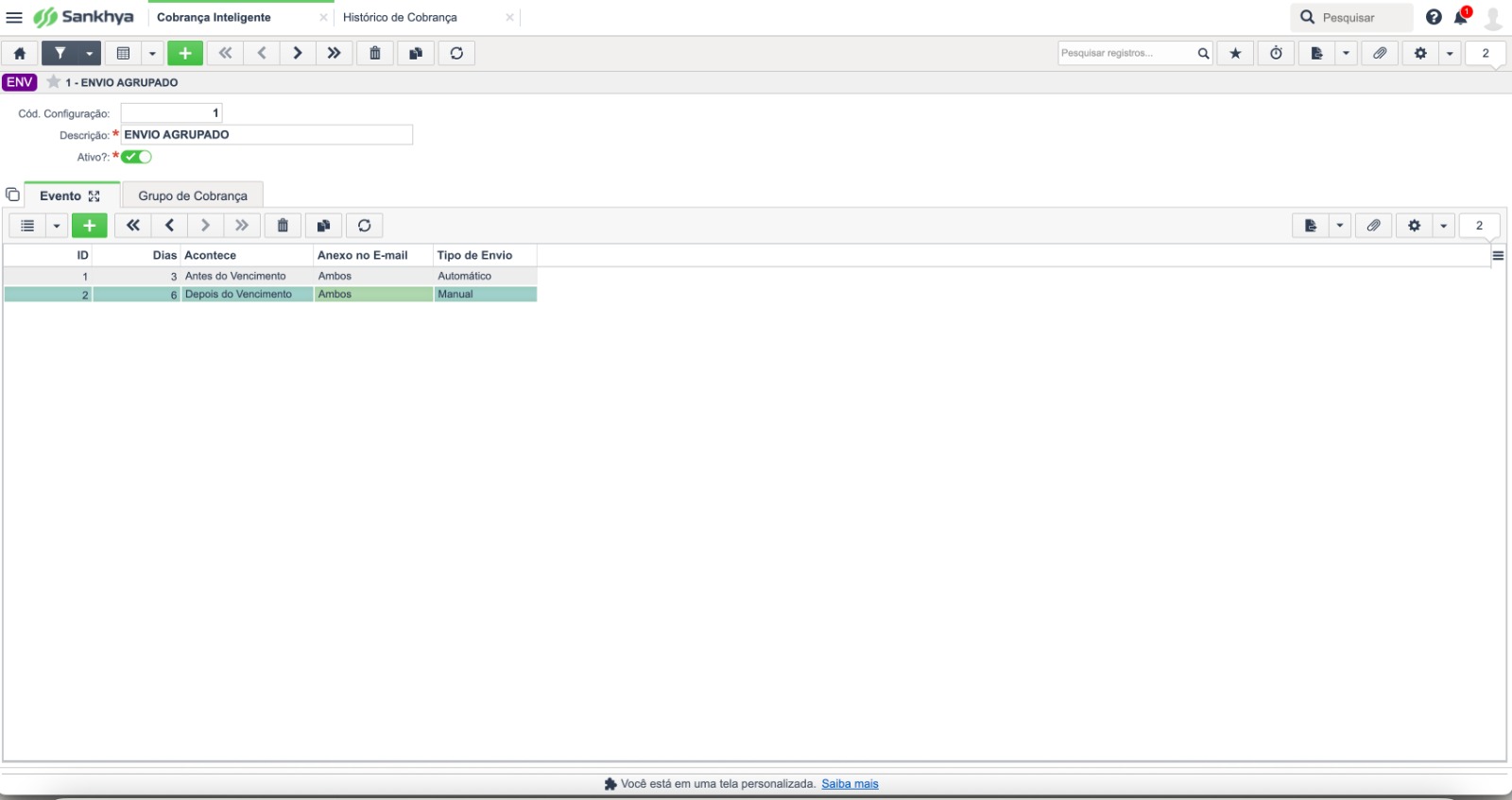1512x800 pixels.
Task: Maximize the Evento tab panel
Action: [x=94, y=196]
